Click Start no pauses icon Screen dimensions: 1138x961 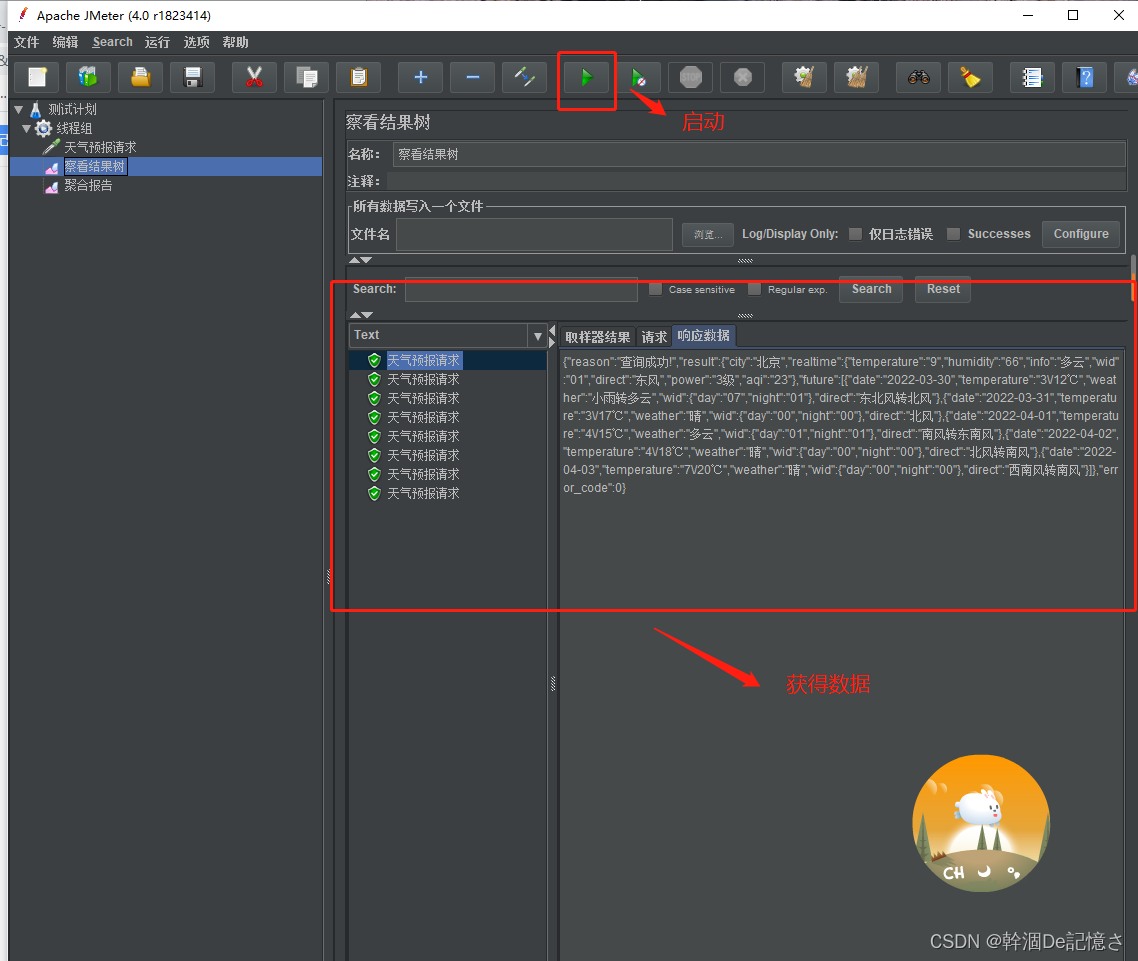pos(639,77)
